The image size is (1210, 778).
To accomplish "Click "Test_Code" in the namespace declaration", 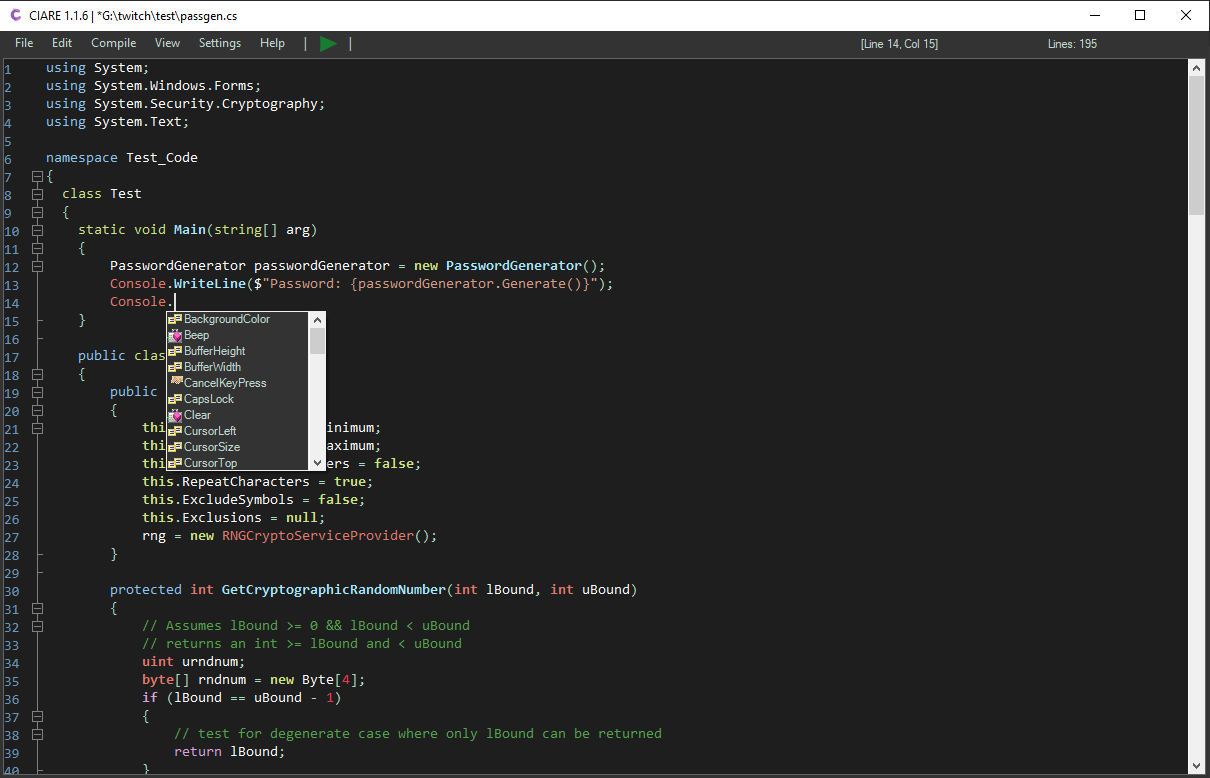I will (162, 158).
